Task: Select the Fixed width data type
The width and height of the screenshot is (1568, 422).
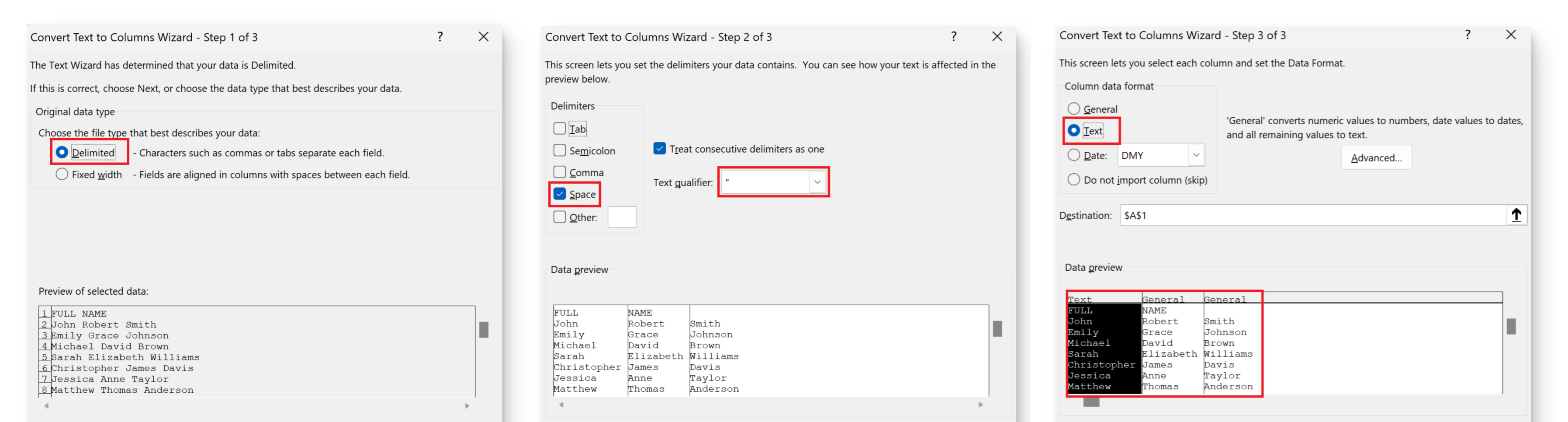Action: [62, 174]
